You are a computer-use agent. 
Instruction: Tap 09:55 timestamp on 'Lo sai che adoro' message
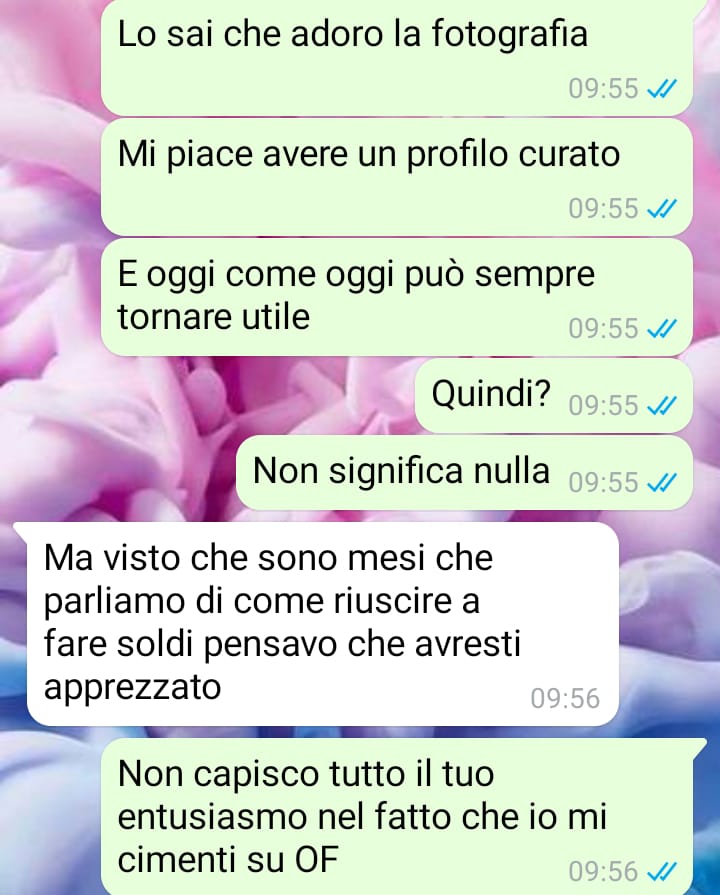(603, 89)
